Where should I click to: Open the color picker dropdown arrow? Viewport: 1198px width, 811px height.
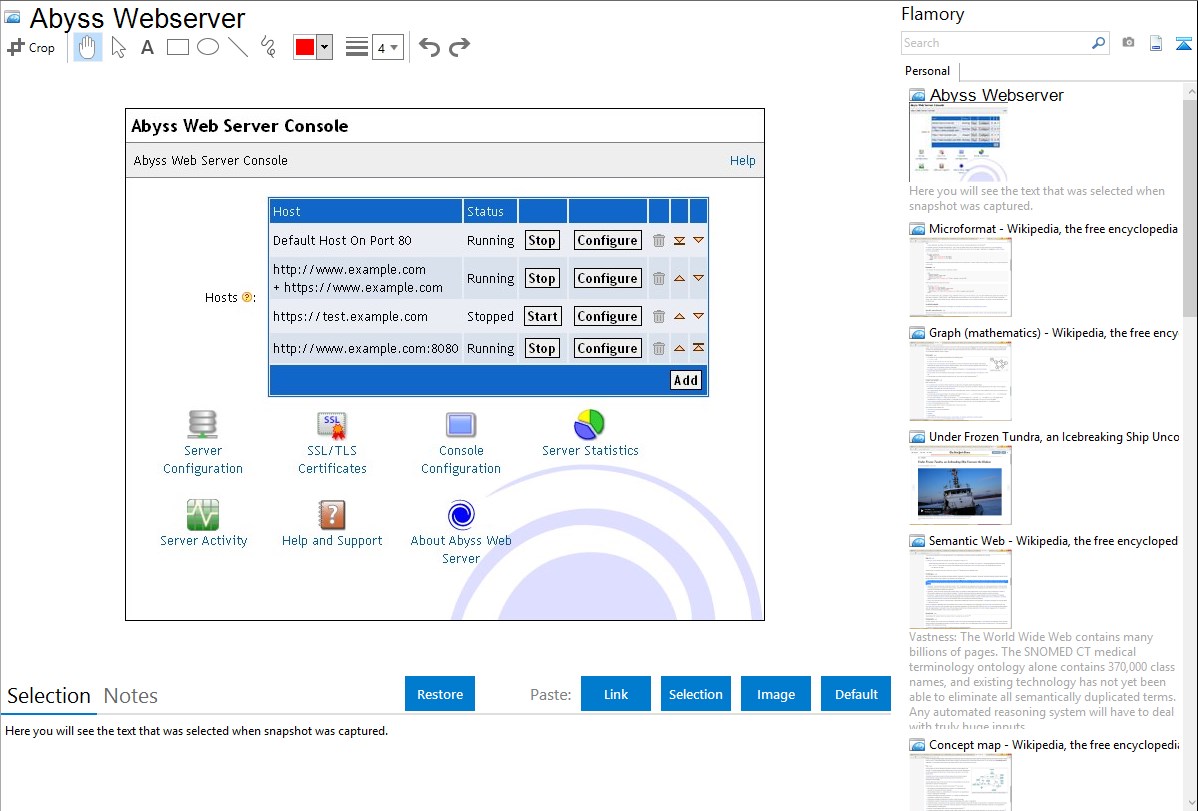[x=324, y=48]
